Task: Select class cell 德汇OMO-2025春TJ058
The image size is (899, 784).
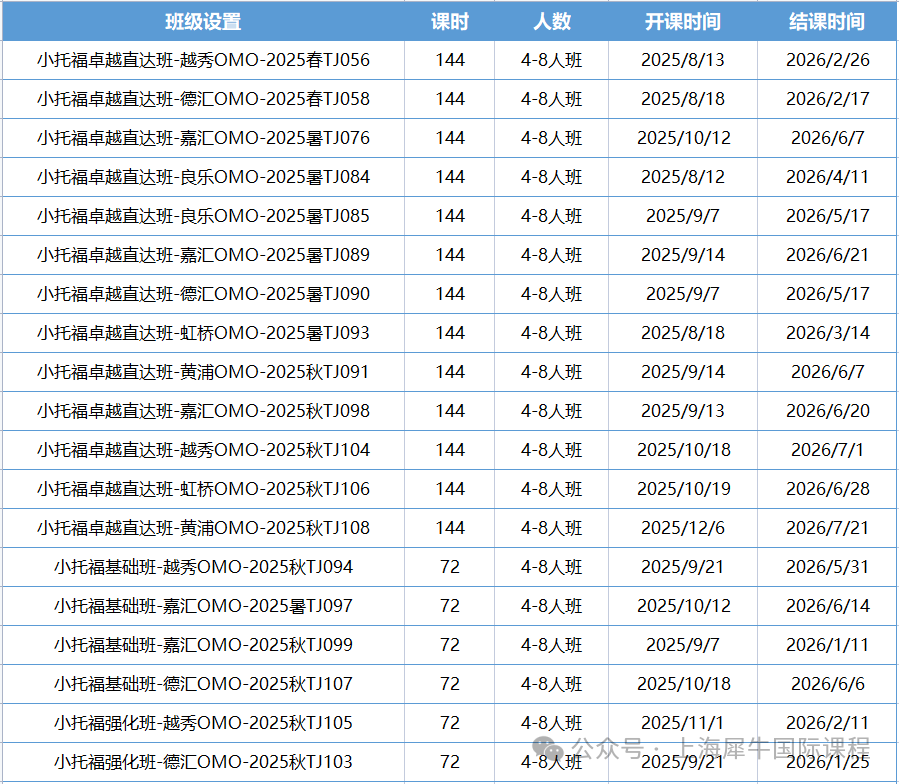Action: pyautogui.click(x=203, y=99)
